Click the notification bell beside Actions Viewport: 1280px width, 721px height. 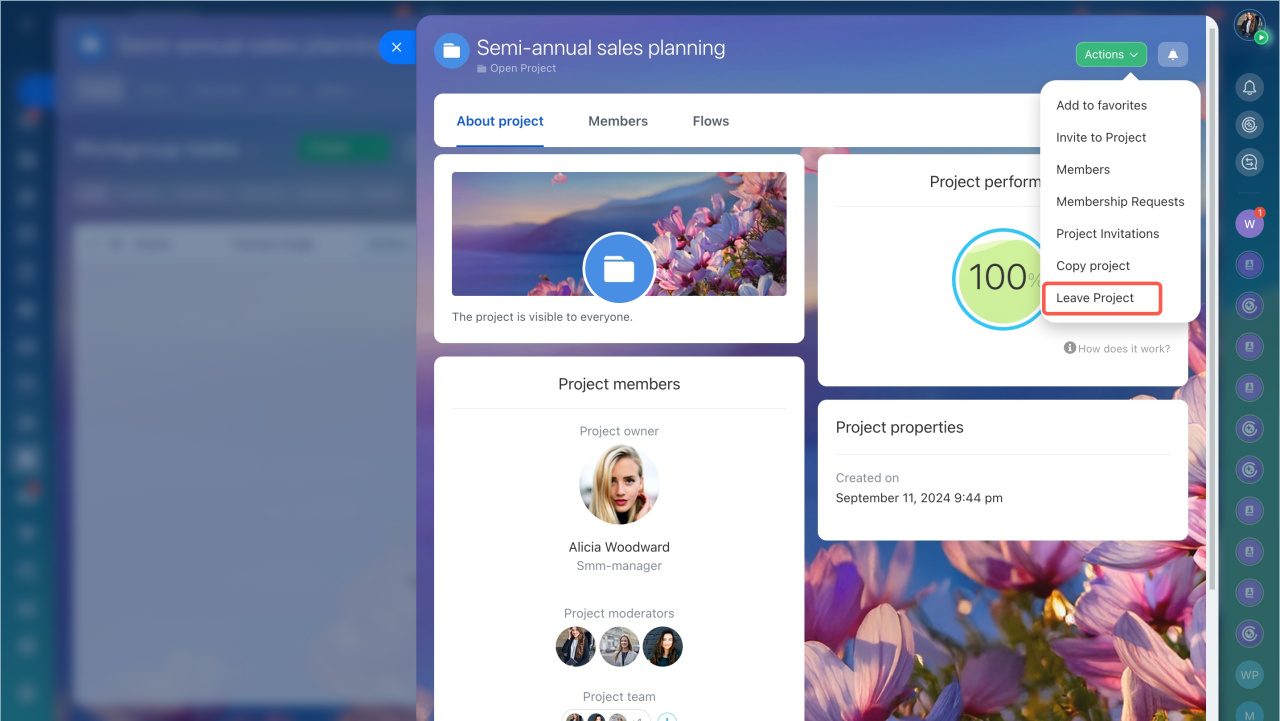tap(1172, 55)
